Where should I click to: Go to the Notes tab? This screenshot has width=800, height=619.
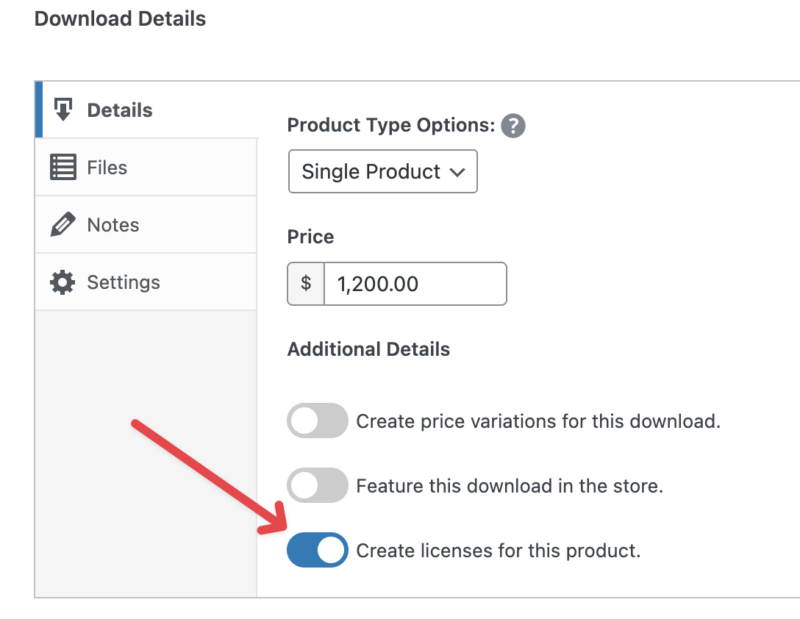[x=113, y=225]
